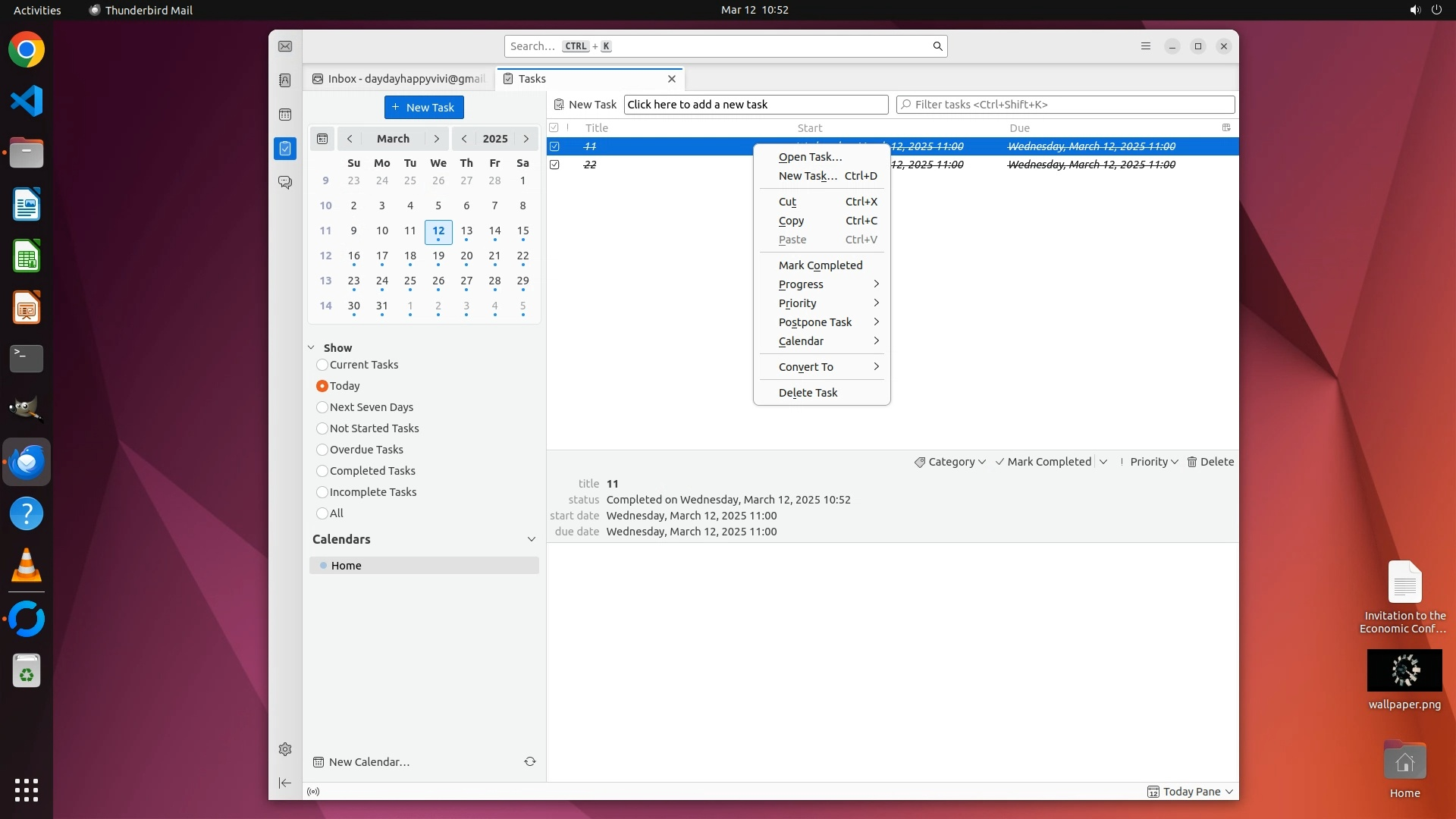Click the Settings gear icon

(285, 749)
